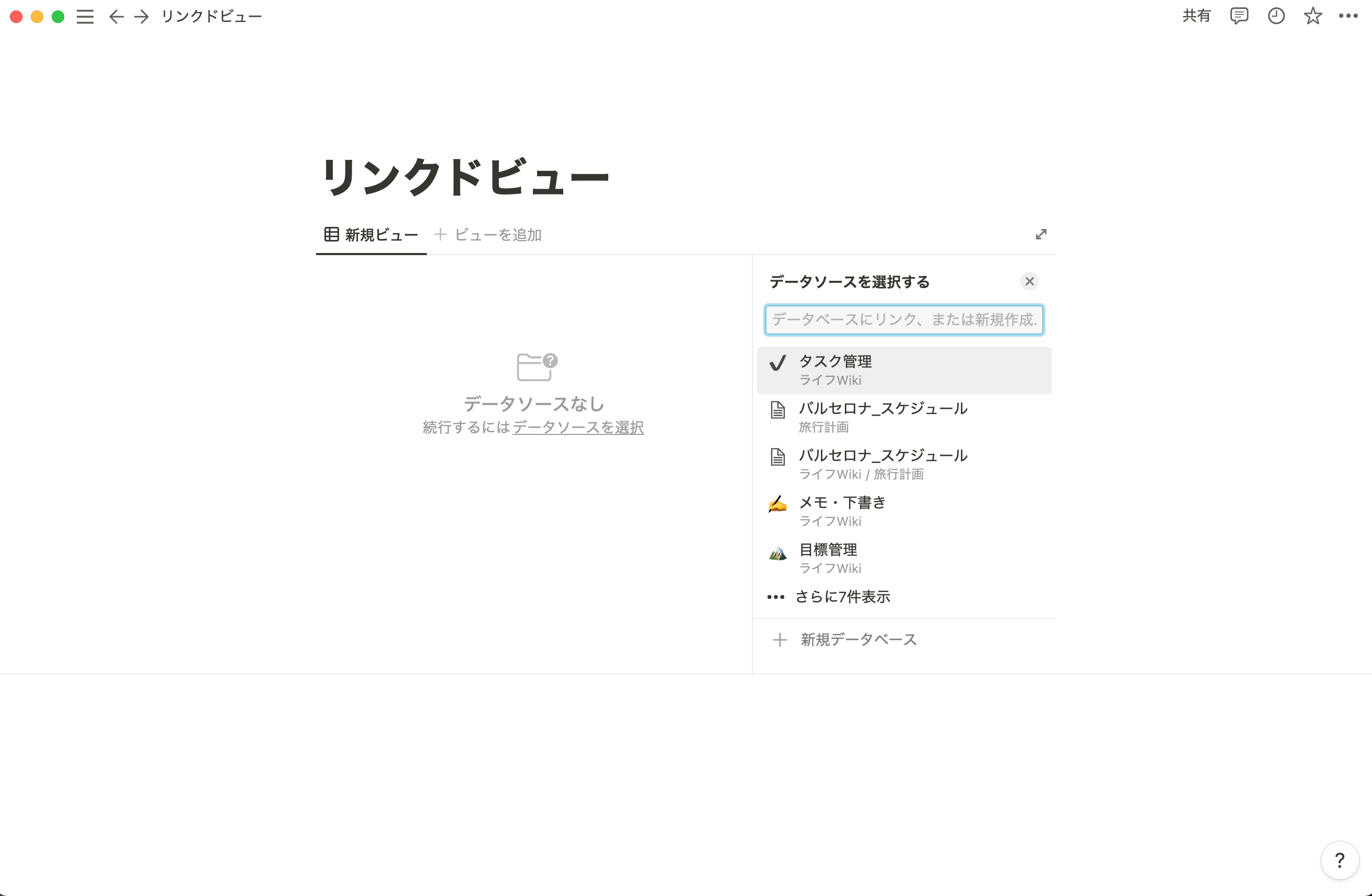Click the plus icon beside 新規データベース

coord(780,640)
